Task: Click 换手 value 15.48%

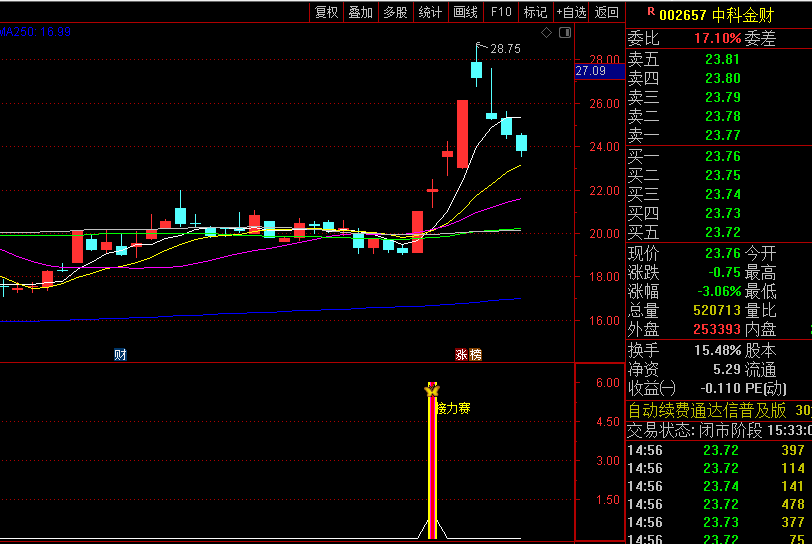Action: point(718,350)
